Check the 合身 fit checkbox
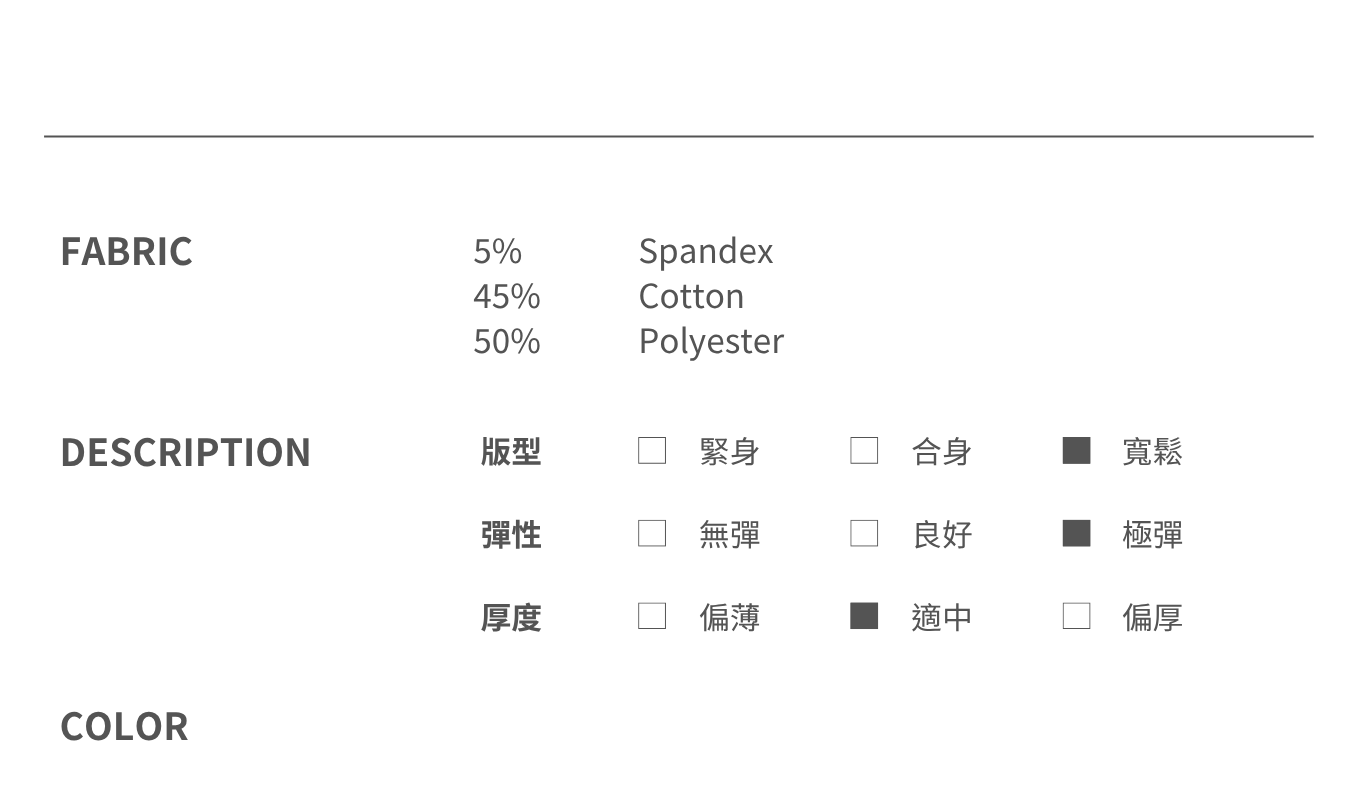The height and width of the screenshot is (788, 1366). 864,451
